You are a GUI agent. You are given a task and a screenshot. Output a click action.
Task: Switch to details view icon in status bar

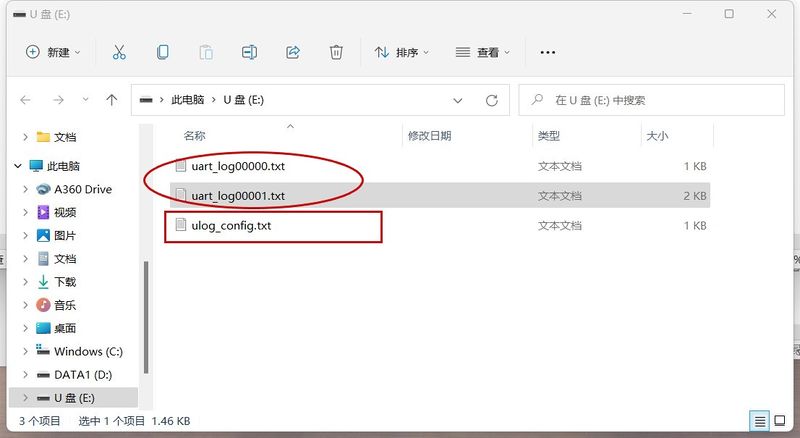coord(760,421)
